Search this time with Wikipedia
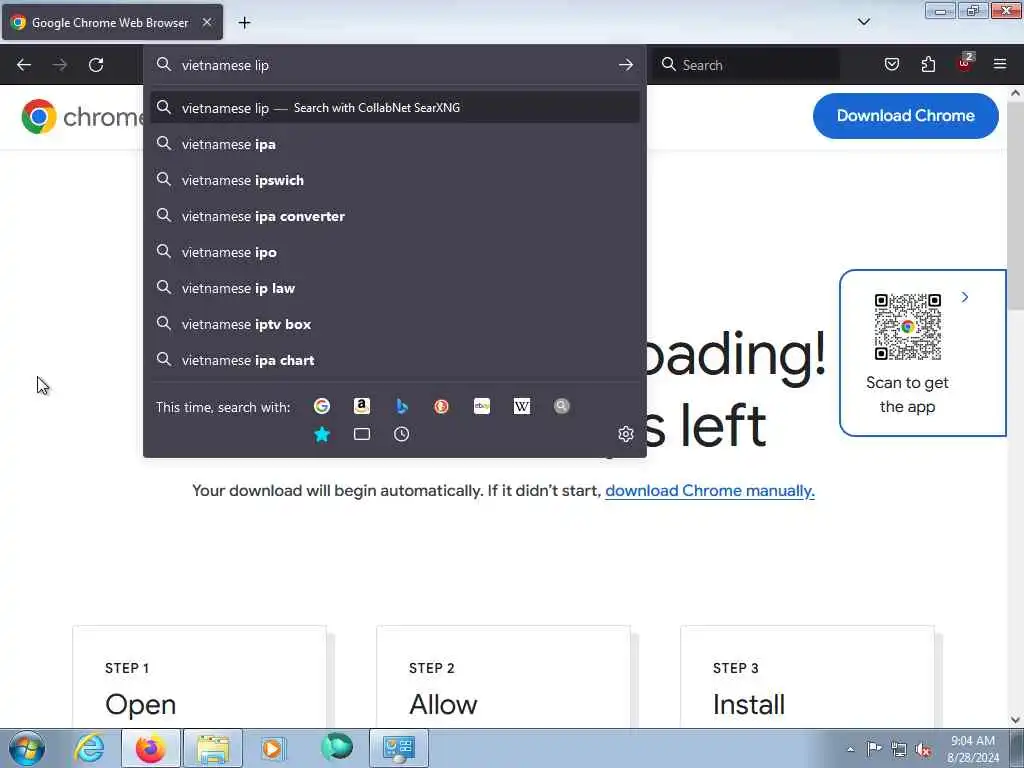This screenshot has width=1024, height=768. point(522,406)
